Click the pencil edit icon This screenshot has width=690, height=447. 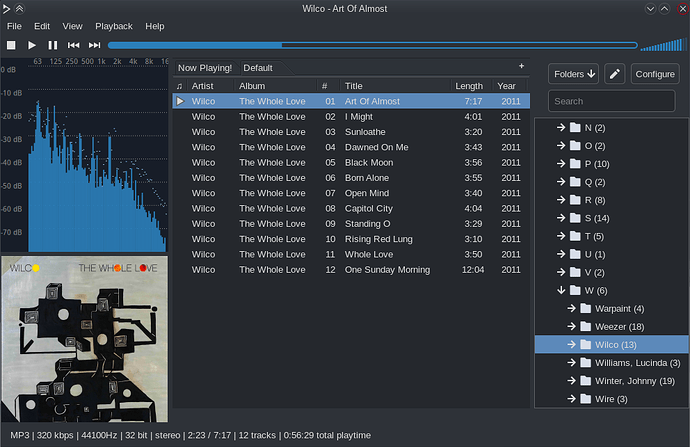(x=615, y=74)
